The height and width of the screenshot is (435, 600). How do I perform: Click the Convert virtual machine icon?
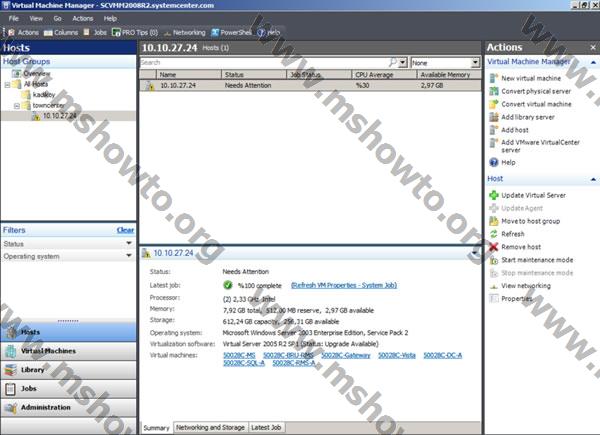[494, 104]
